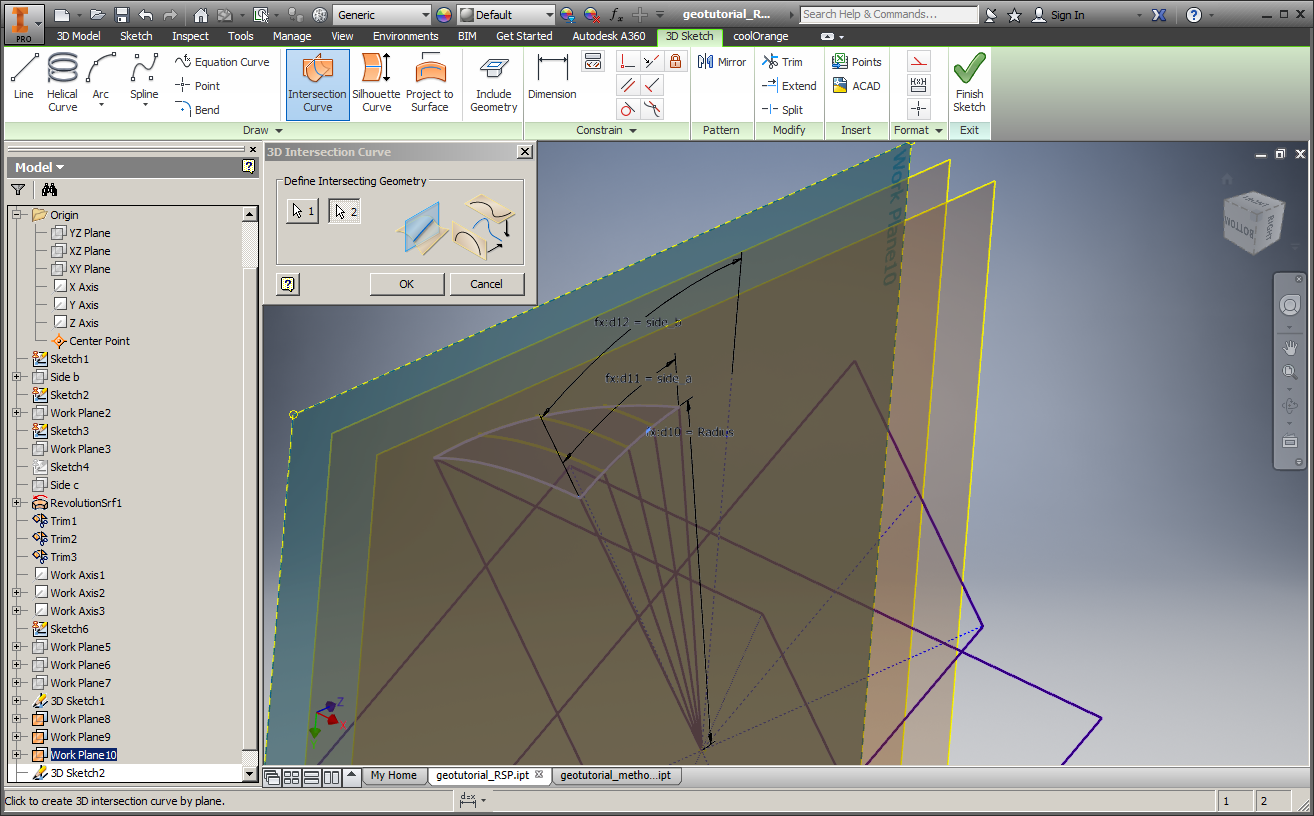Click Sign In
Screen dimensions: 1314x816
[x=1058, y=15]
